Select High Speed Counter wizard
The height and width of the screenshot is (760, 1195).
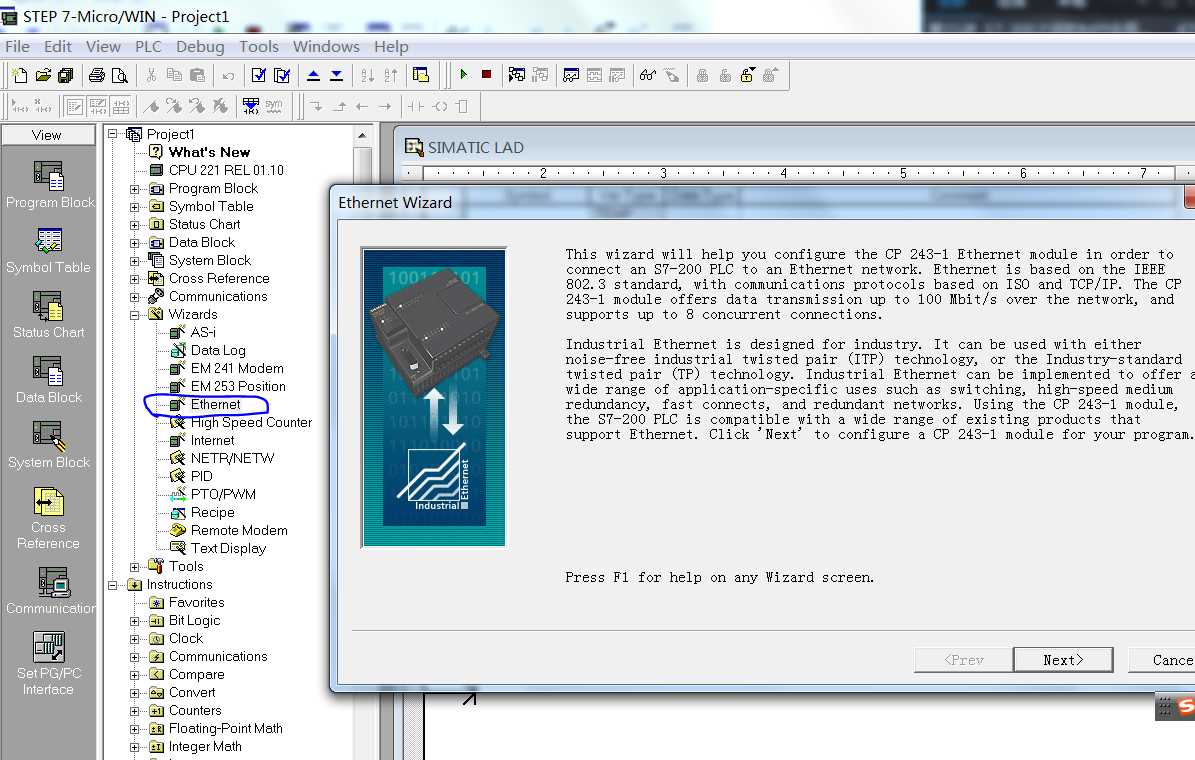(x=251, y=422)
